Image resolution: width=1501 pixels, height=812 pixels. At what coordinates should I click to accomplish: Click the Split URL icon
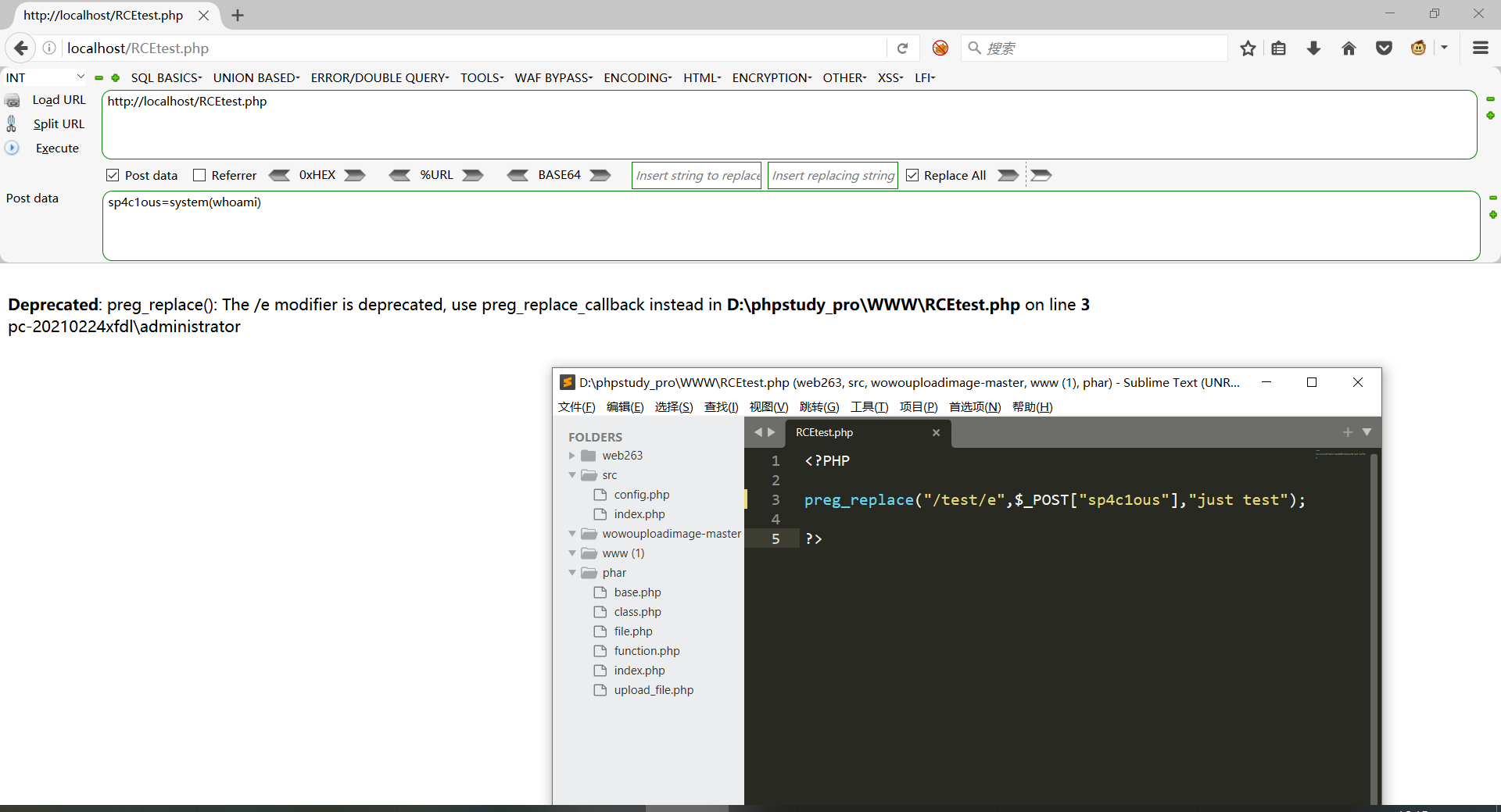click(x=12, y=123)
